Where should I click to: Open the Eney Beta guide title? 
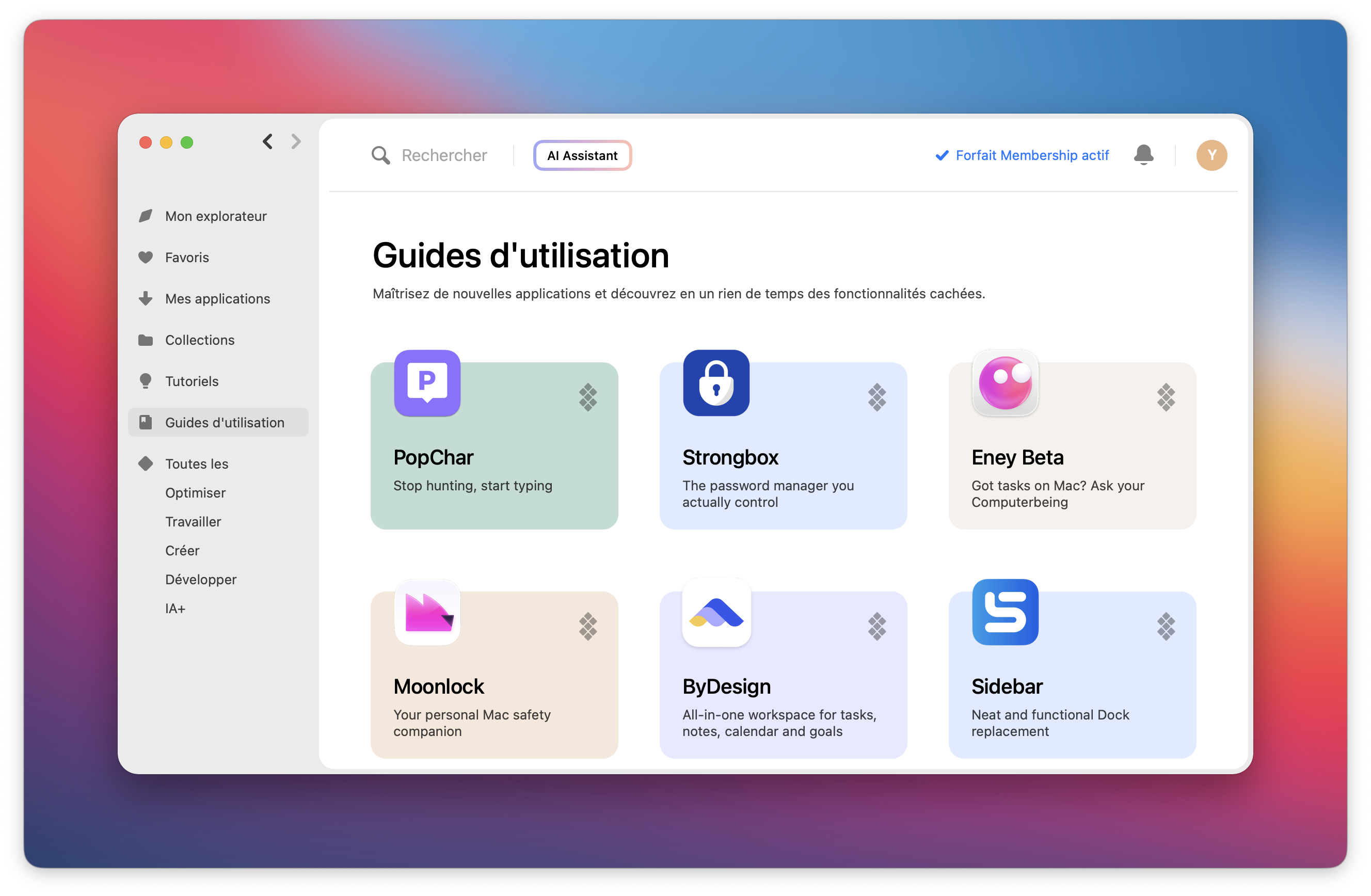tap(1017, 457)
